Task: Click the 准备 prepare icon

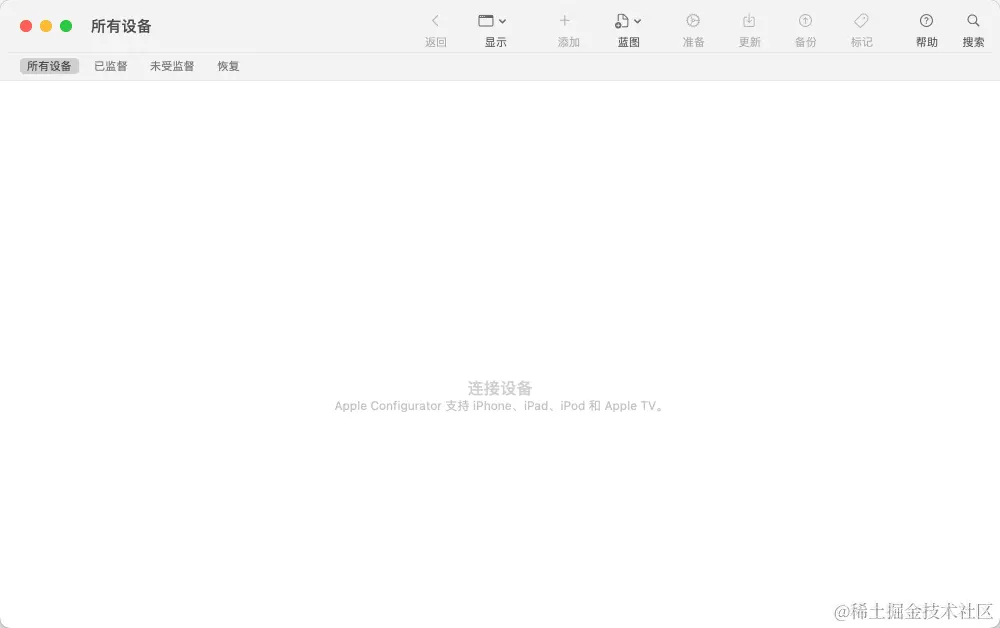Action: pyautogui.click(x=693, y=21)
